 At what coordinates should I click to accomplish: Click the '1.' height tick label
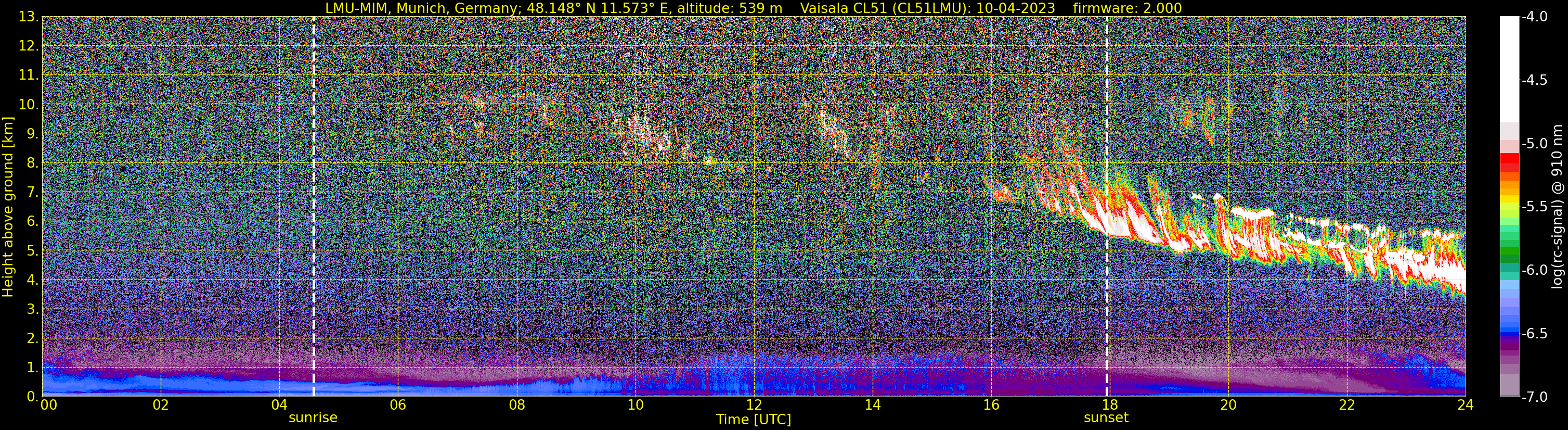click(32, 368)
